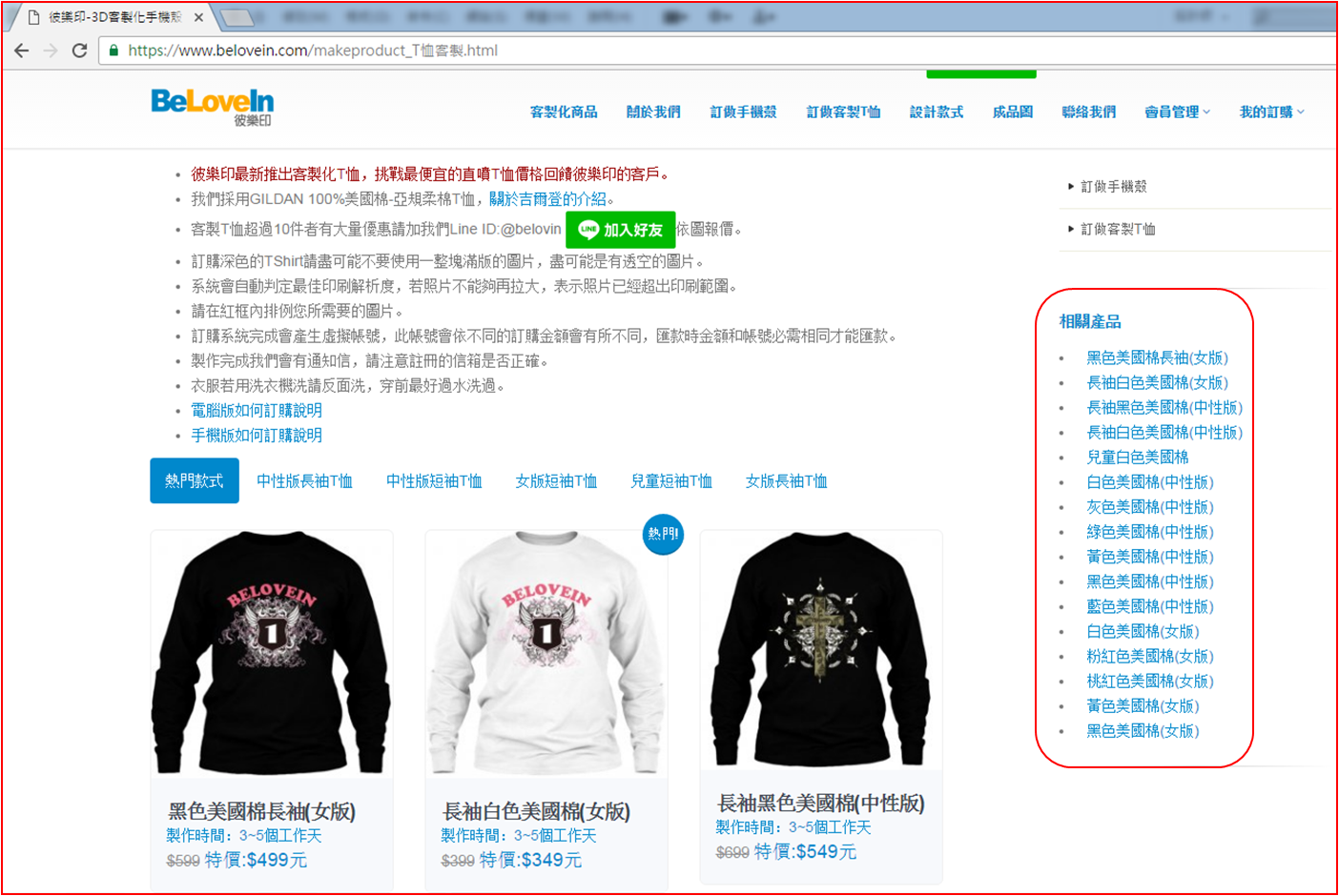Expand 訂做手機殼 in the sidebar
Viewport: 1339px width, 896px height.
1113,187
